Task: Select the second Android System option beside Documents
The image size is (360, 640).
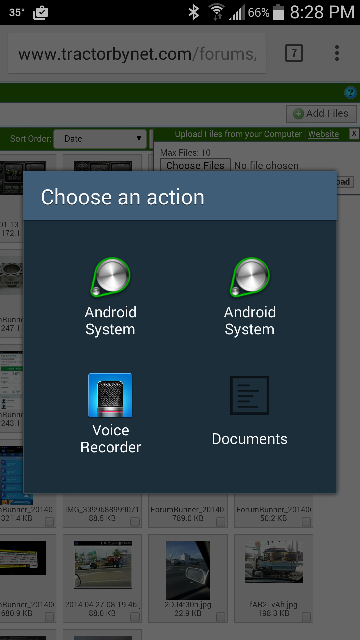Action: [249, 296]
